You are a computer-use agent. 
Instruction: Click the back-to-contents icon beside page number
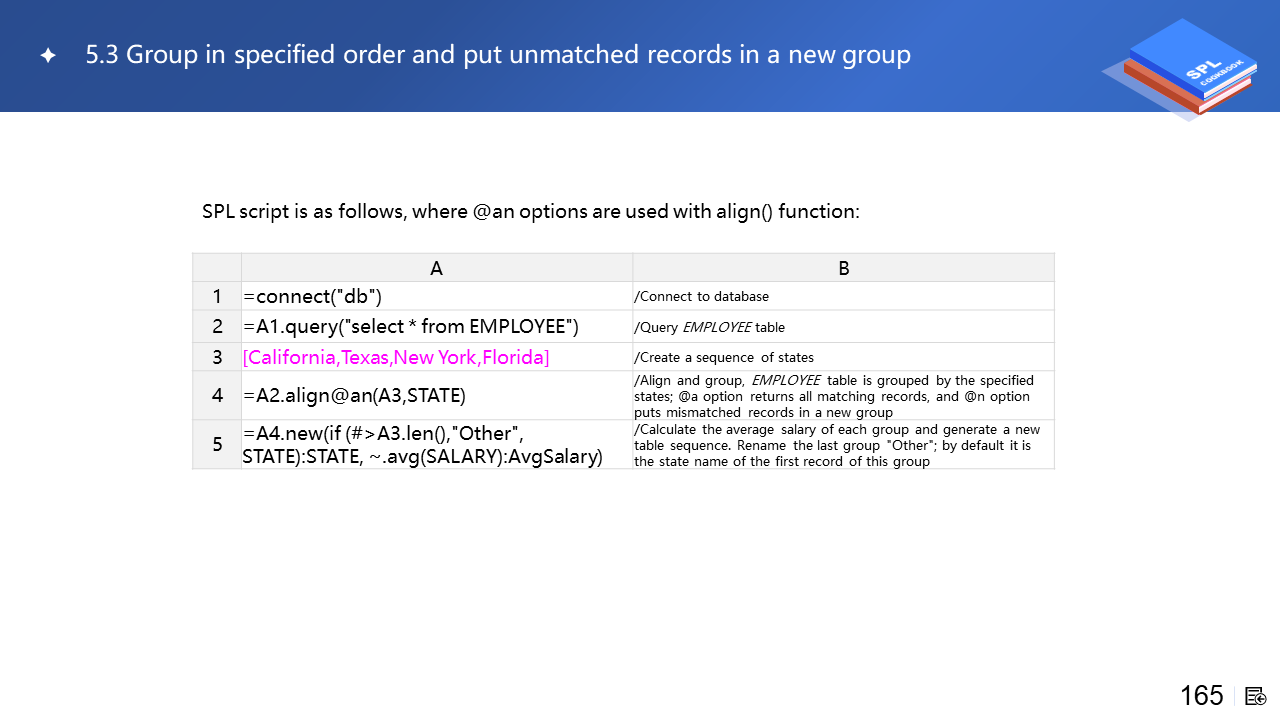(x=1256, y=696)
